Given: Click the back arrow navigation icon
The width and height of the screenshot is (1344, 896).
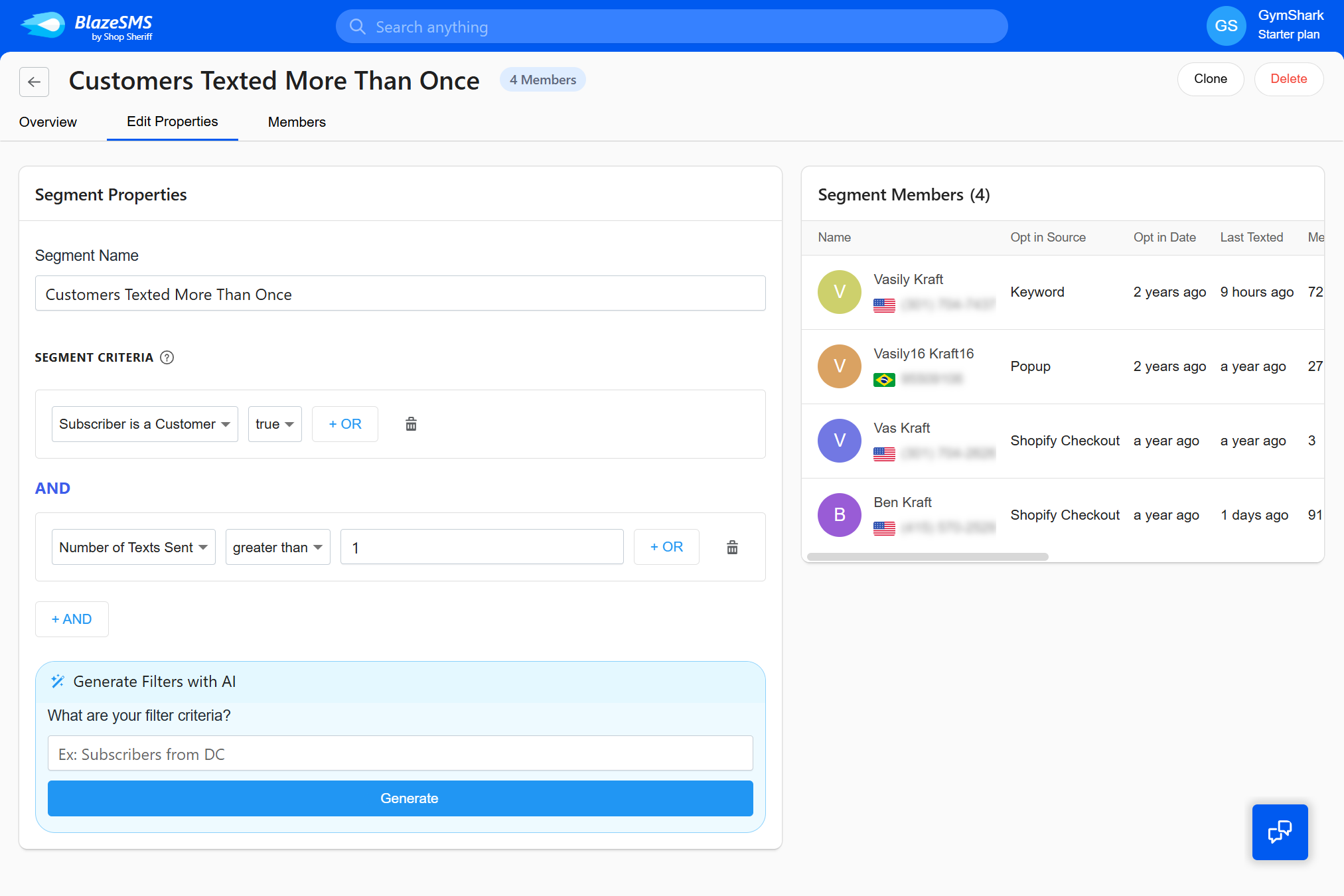Looking at the screenshot, I should point(35,80).
